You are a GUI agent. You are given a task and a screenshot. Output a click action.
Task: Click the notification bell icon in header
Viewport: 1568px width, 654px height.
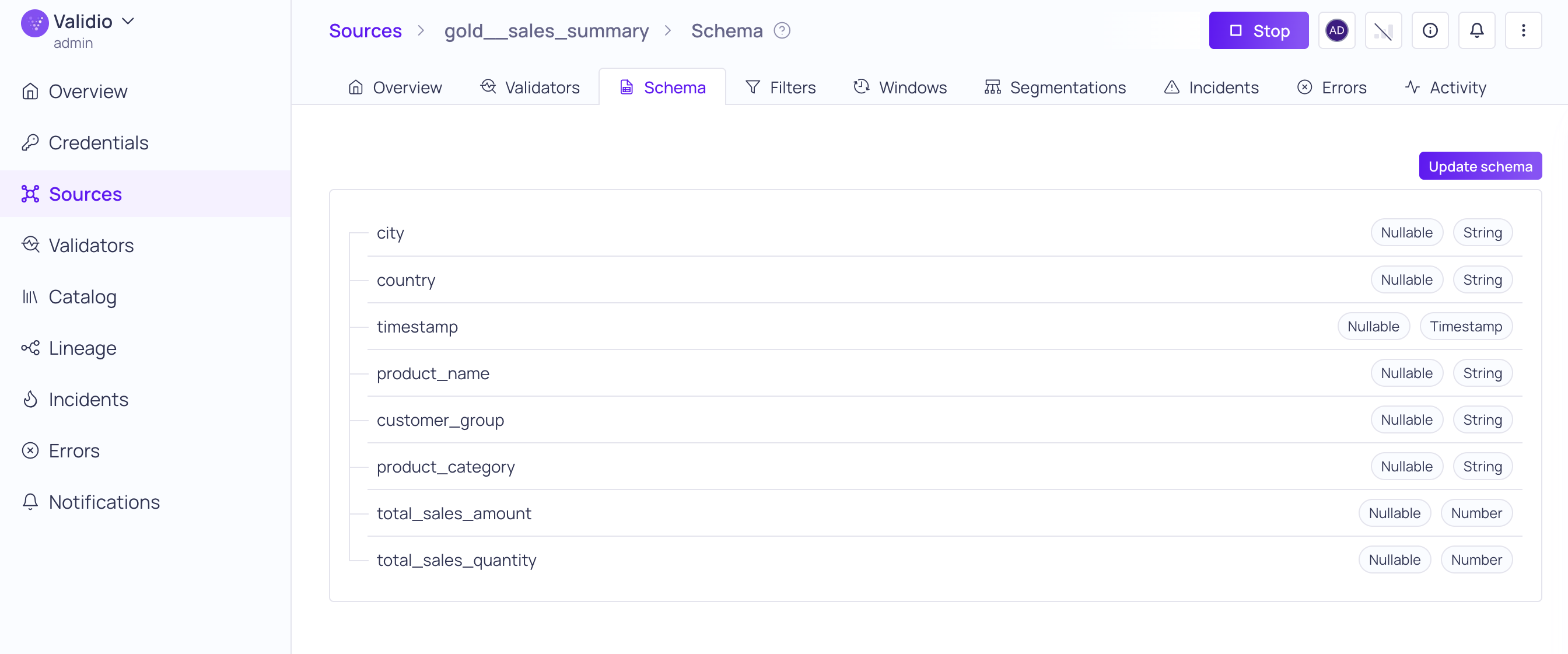tap(1476, 30)
